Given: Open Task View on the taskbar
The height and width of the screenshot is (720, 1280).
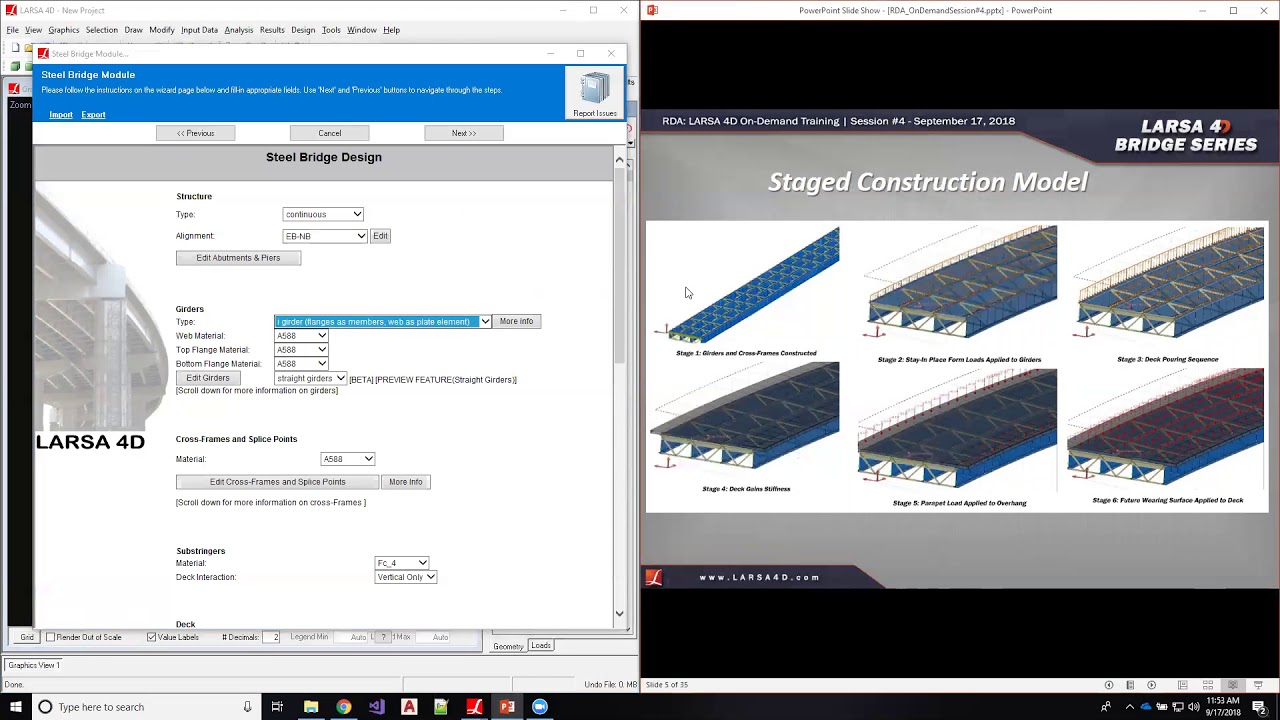Looking at the screenshot, I should (x=277, y=707).
